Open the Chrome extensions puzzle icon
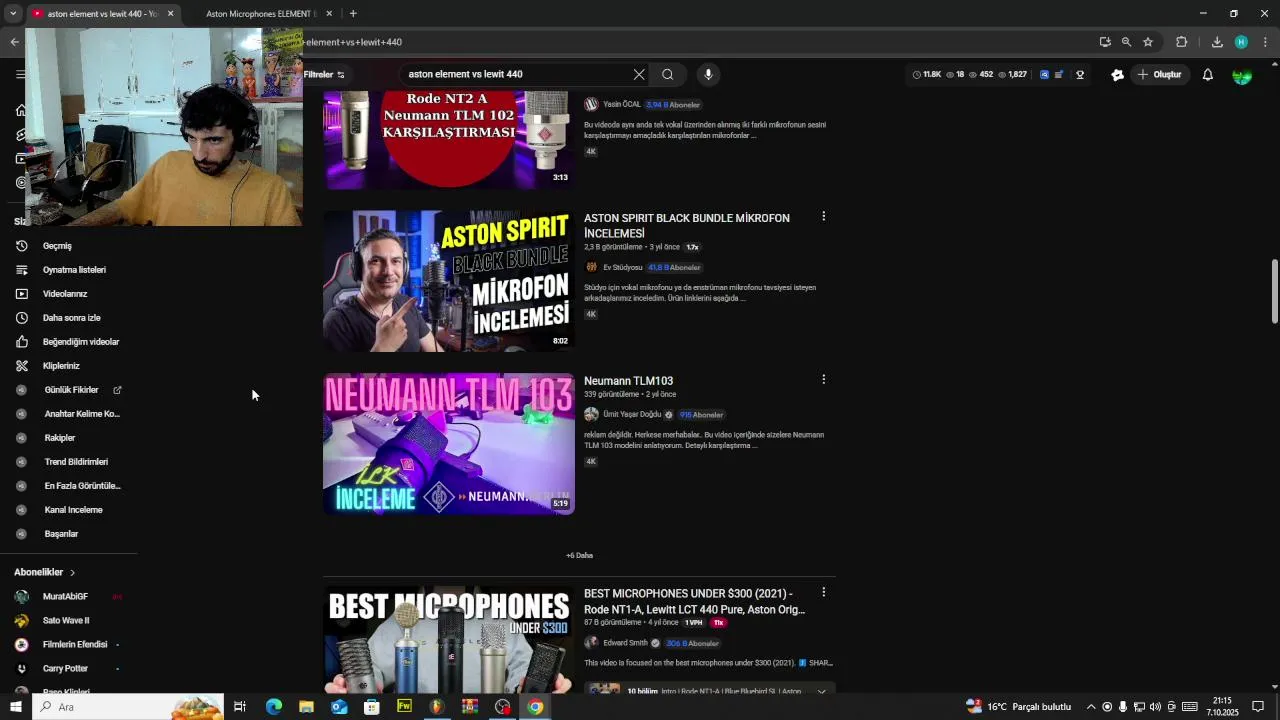Image resolution: width=1280 pixels, height=720 pixels. [1181, 42]
